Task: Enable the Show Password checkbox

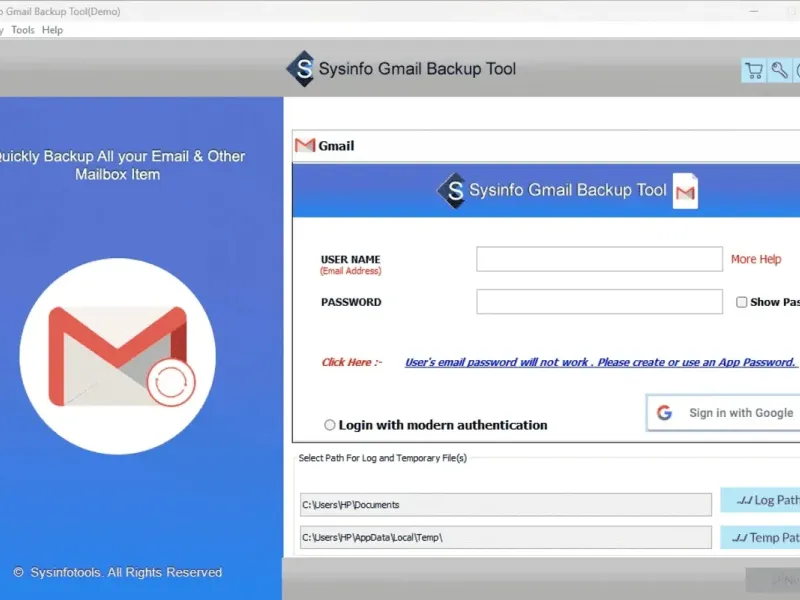Action: pyautogui.click(x=741, y=302)
